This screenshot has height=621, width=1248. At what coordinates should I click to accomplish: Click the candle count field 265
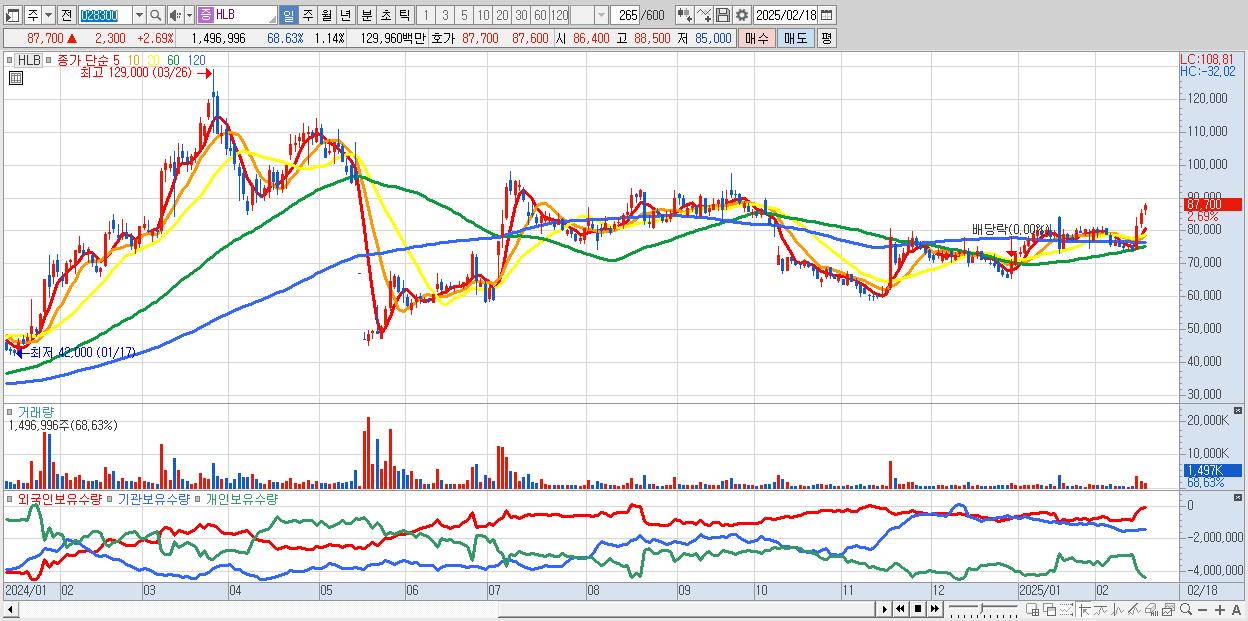point(626,15)
